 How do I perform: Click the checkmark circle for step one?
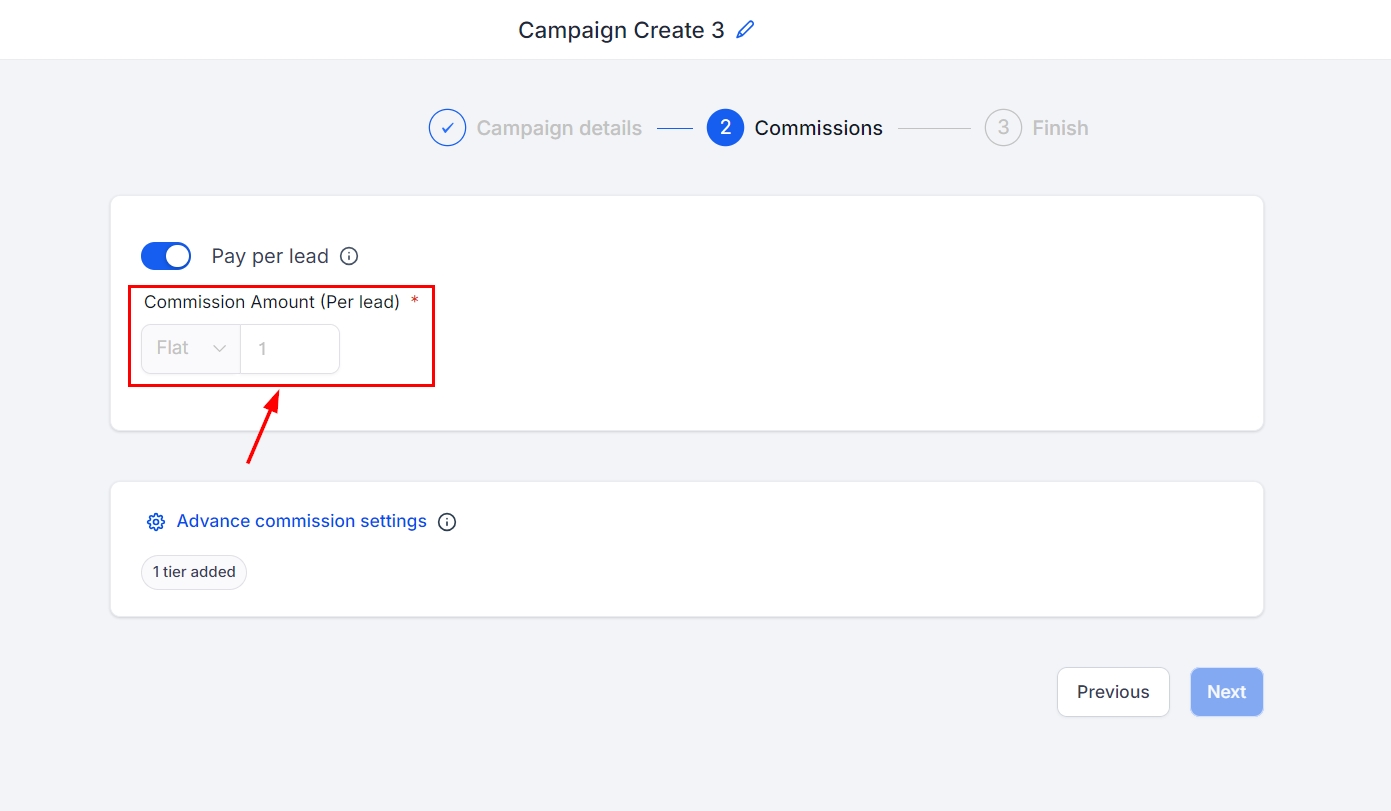click(x=447, y=128)
